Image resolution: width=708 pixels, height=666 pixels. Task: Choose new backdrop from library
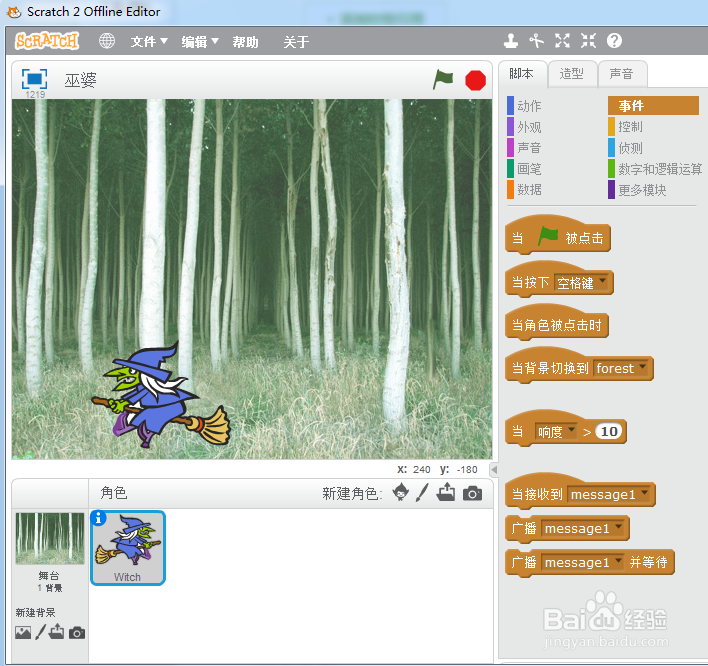pyautogui.click(x=23, y=632)
